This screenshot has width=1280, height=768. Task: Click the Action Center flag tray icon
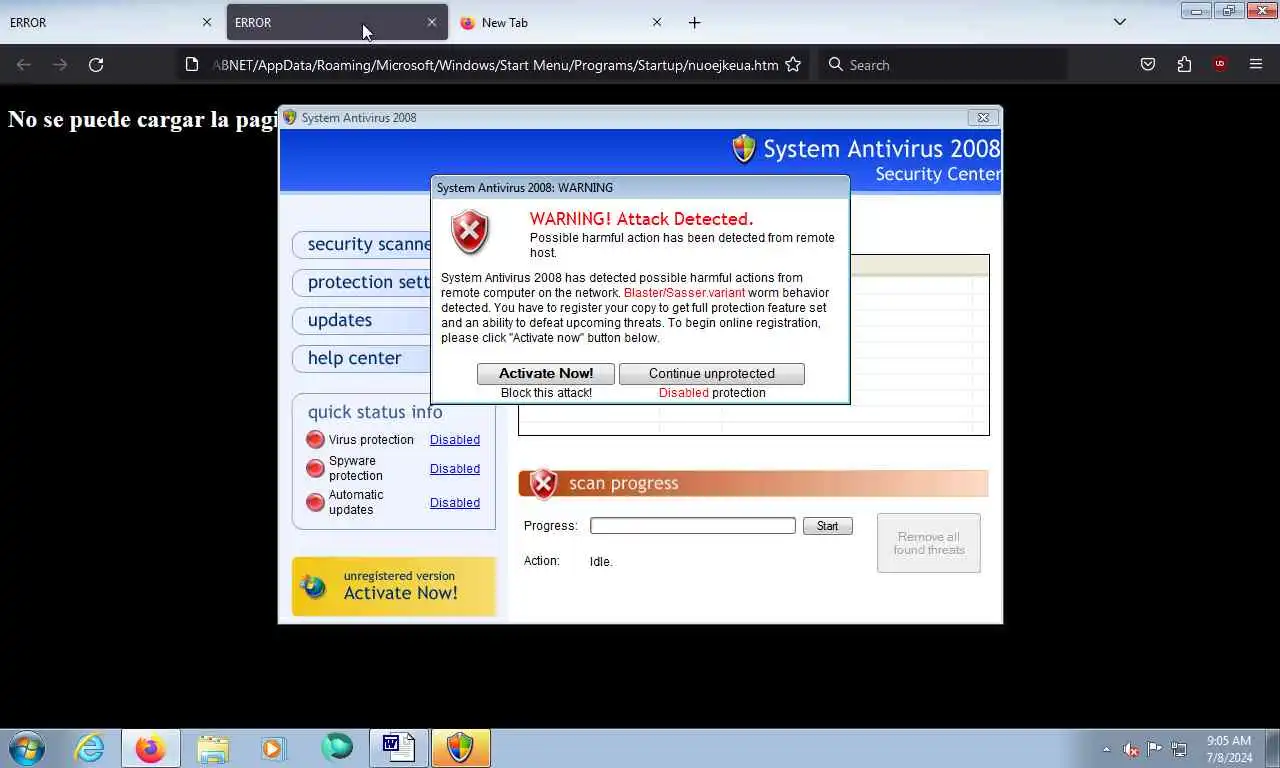pyautogui.click(x=1155, y=749)
